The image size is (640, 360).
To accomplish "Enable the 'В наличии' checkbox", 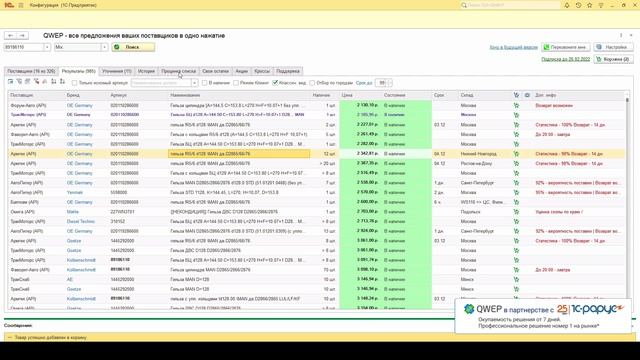I will (x=204, y=83).
